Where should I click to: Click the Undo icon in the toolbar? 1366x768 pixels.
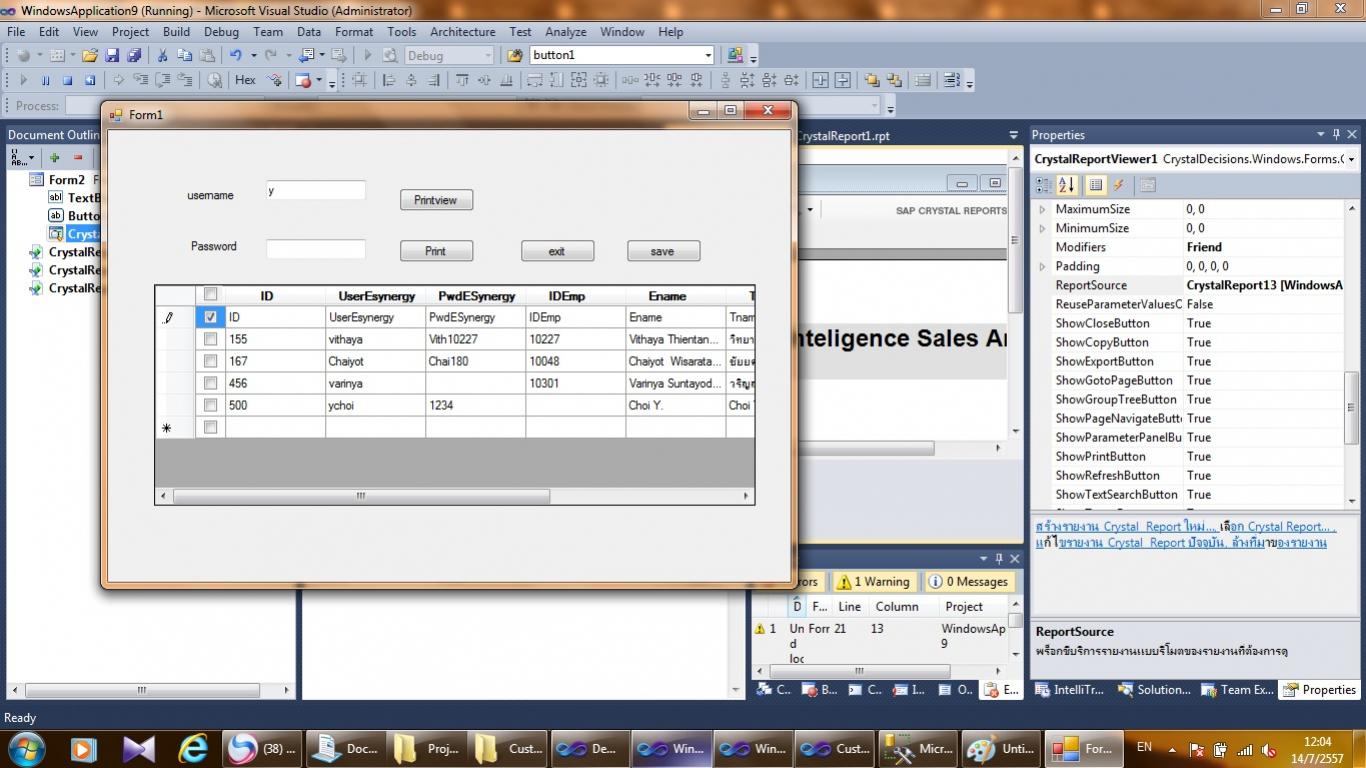pos(235,56)
